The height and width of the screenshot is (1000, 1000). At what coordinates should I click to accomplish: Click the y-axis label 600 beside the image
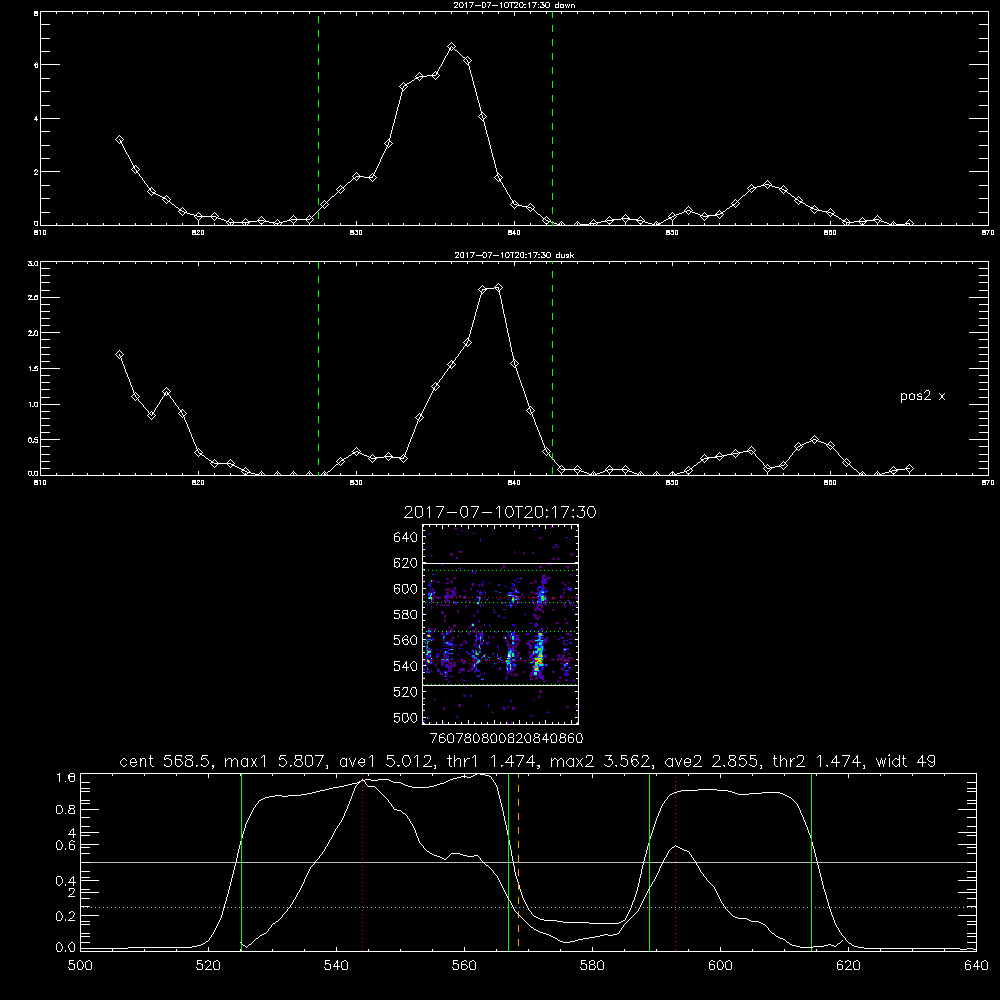coord(406,589)
